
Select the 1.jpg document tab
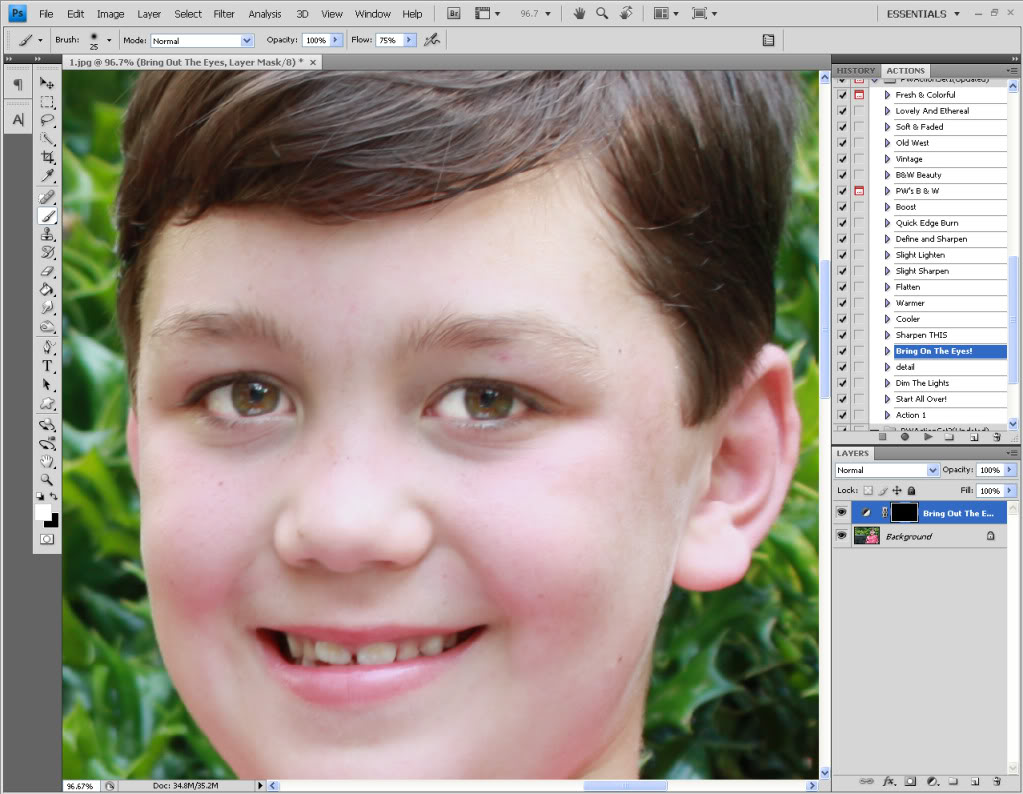[x=192, y=62]
